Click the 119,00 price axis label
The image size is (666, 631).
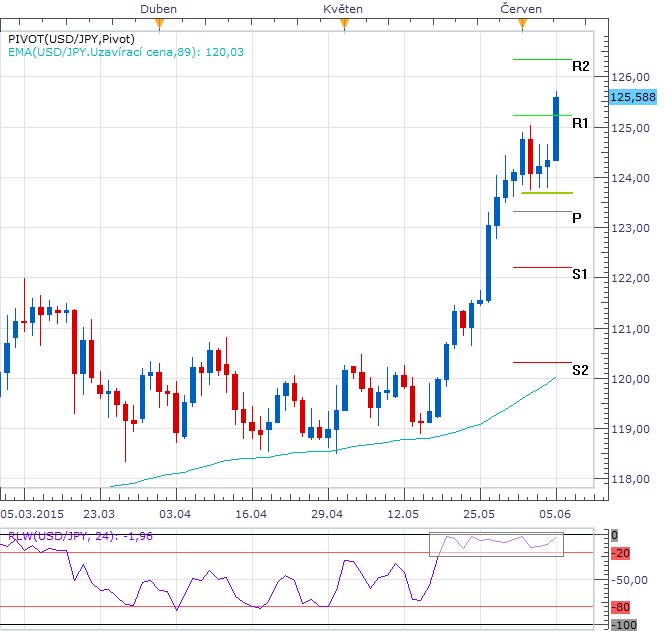point(630,429)
